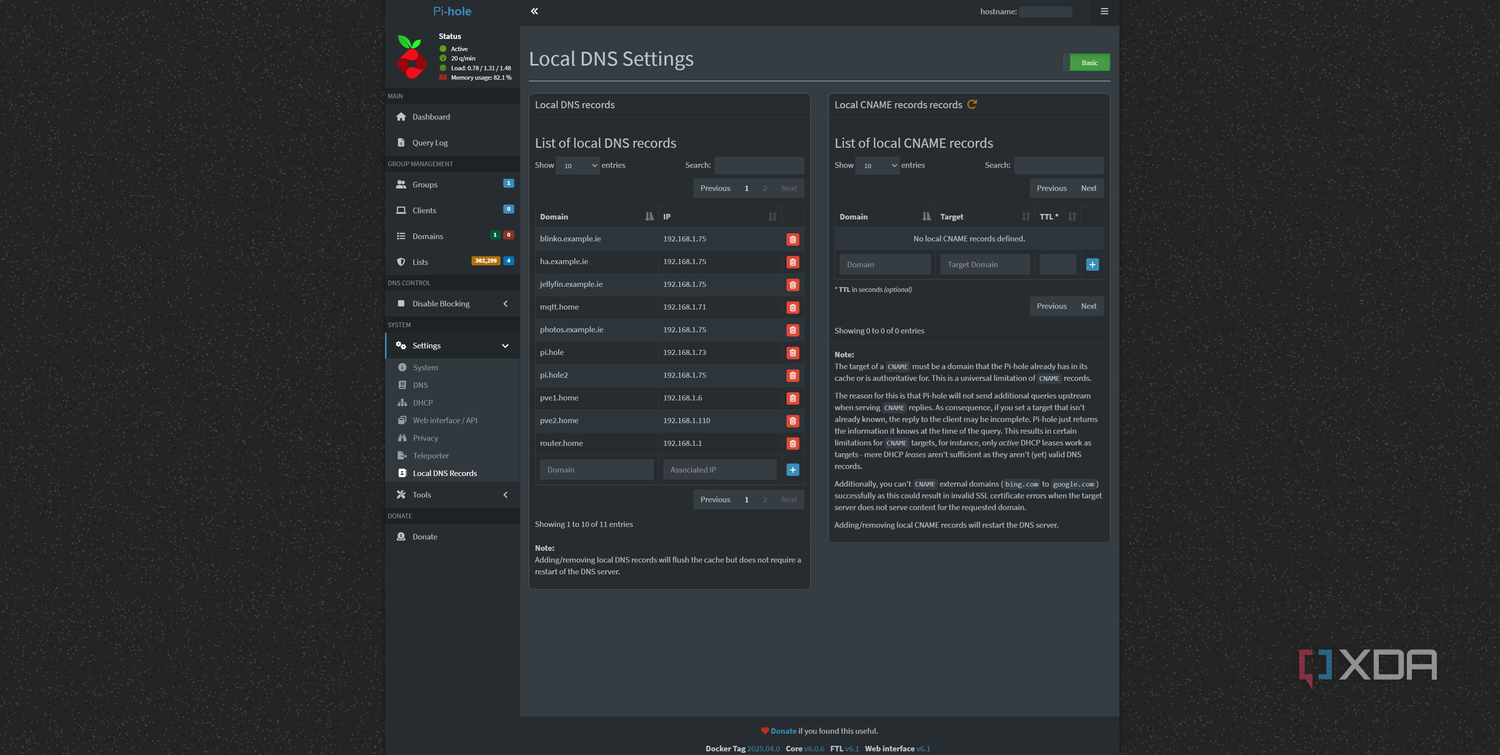Screen dimensions: 1500x755
Task: Sort DNS records by Domain column
Action: pyautogui.click(x=596, y=216)
